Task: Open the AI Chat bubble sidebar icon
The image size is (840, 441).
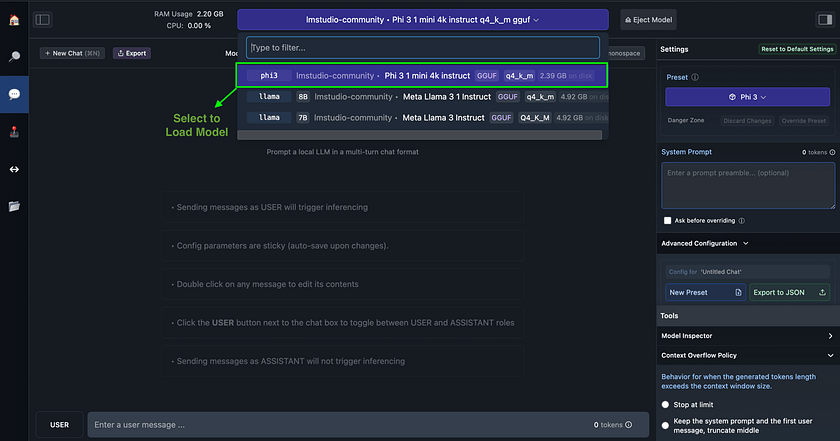Action: coord(14,94)
